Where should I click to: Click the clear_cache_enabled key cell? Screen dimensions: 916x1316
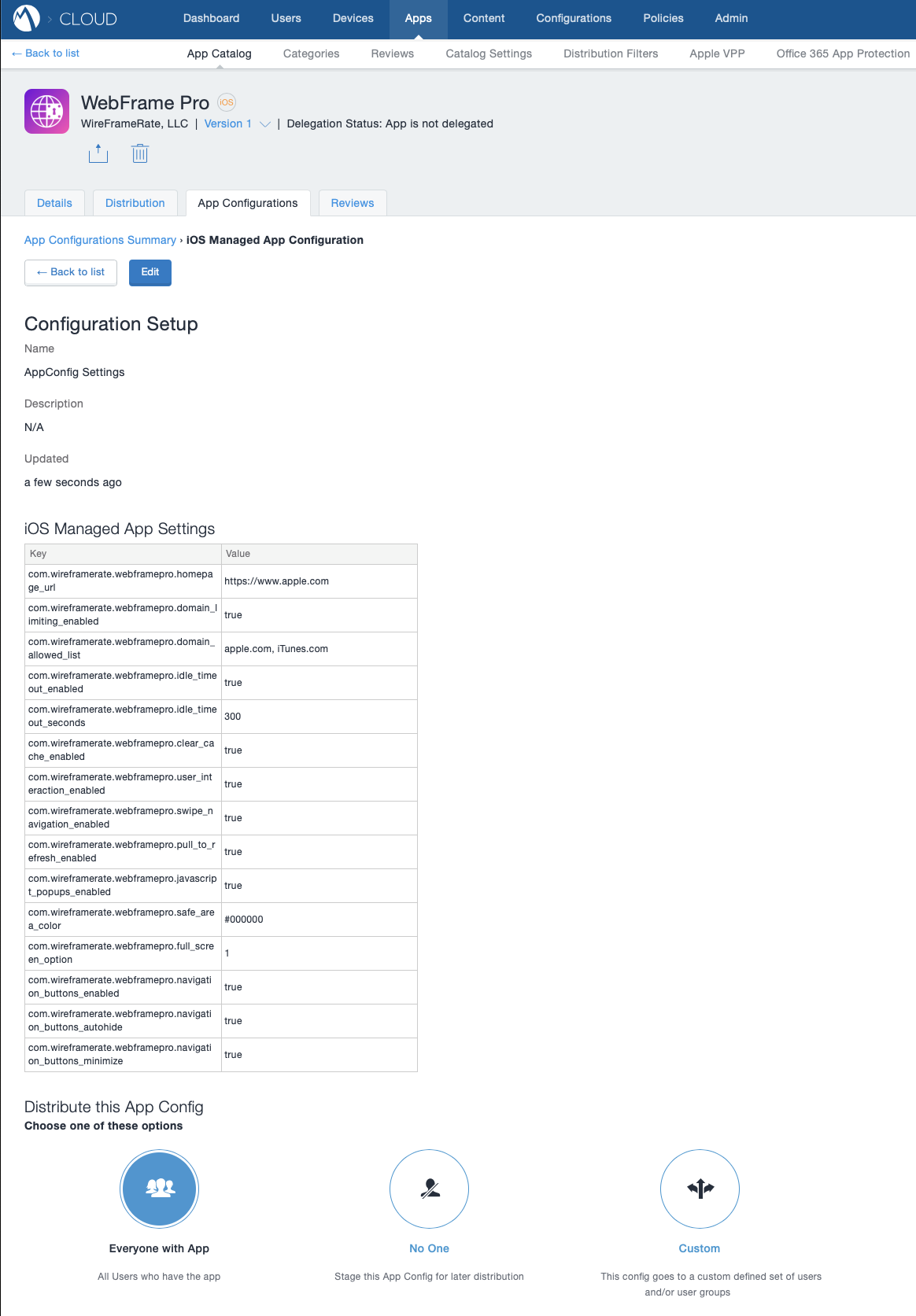123,750
